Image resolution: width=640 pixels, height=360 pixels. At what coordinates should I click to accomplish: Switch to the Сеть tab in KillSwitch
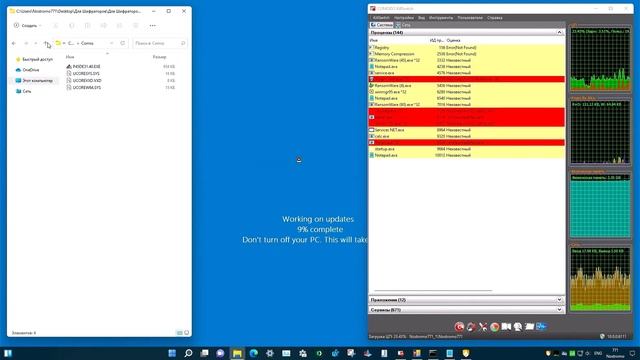[x=403, y=25]
